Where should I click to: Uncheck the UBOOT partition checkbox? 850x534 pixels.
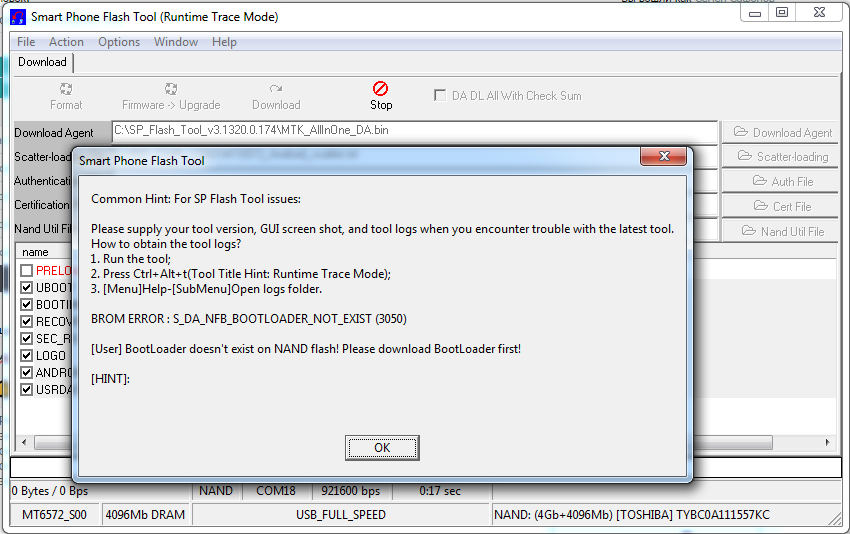(x=27, y=287)
